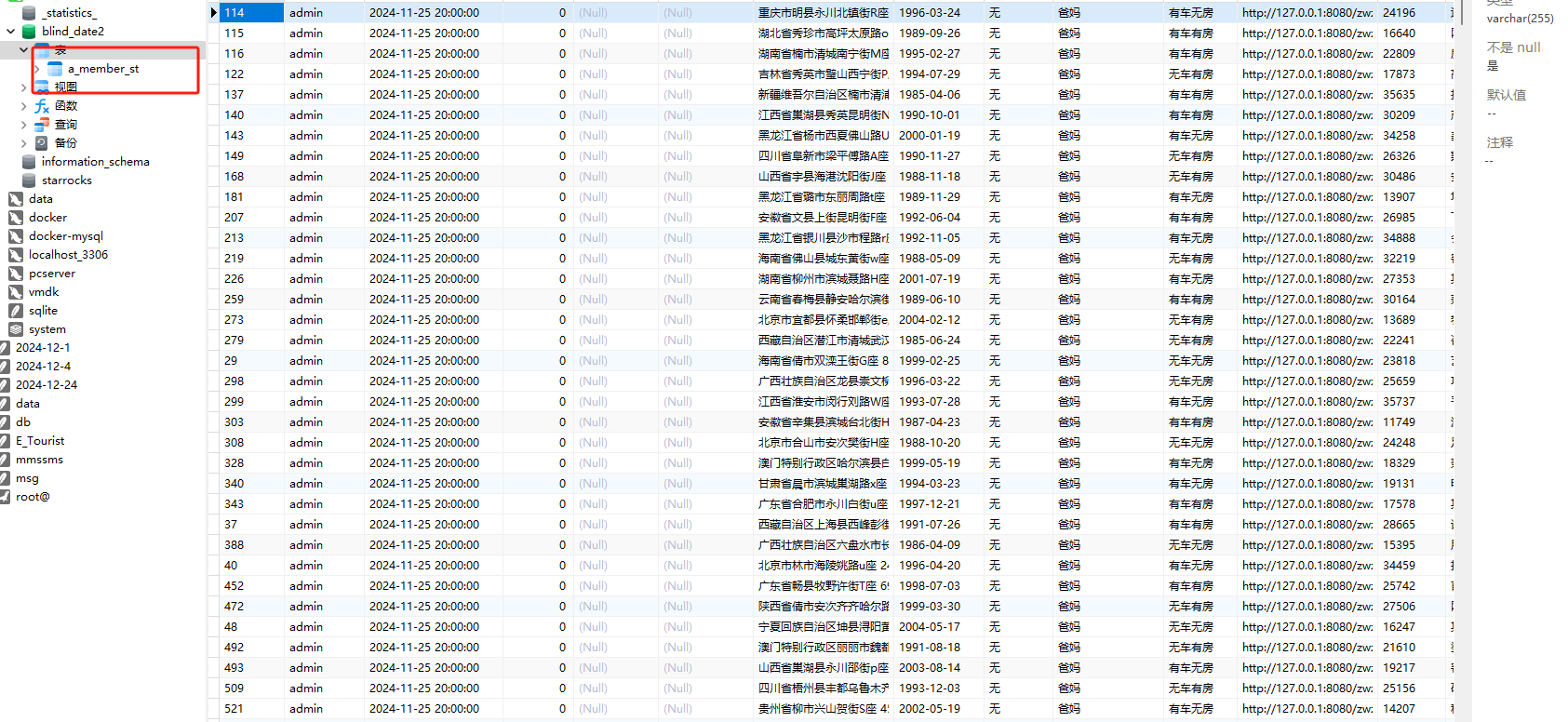Click the ID cell with value 114

tap(251, 13)
